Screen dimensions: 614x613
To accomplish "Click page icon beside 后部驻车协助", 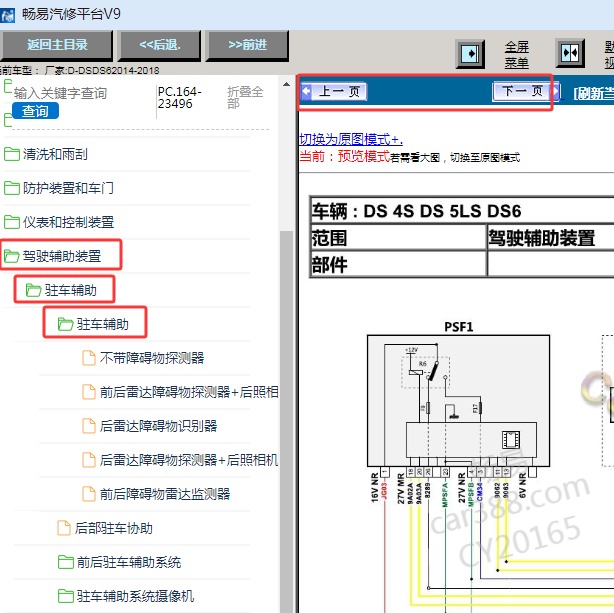I will click(64, 528).
